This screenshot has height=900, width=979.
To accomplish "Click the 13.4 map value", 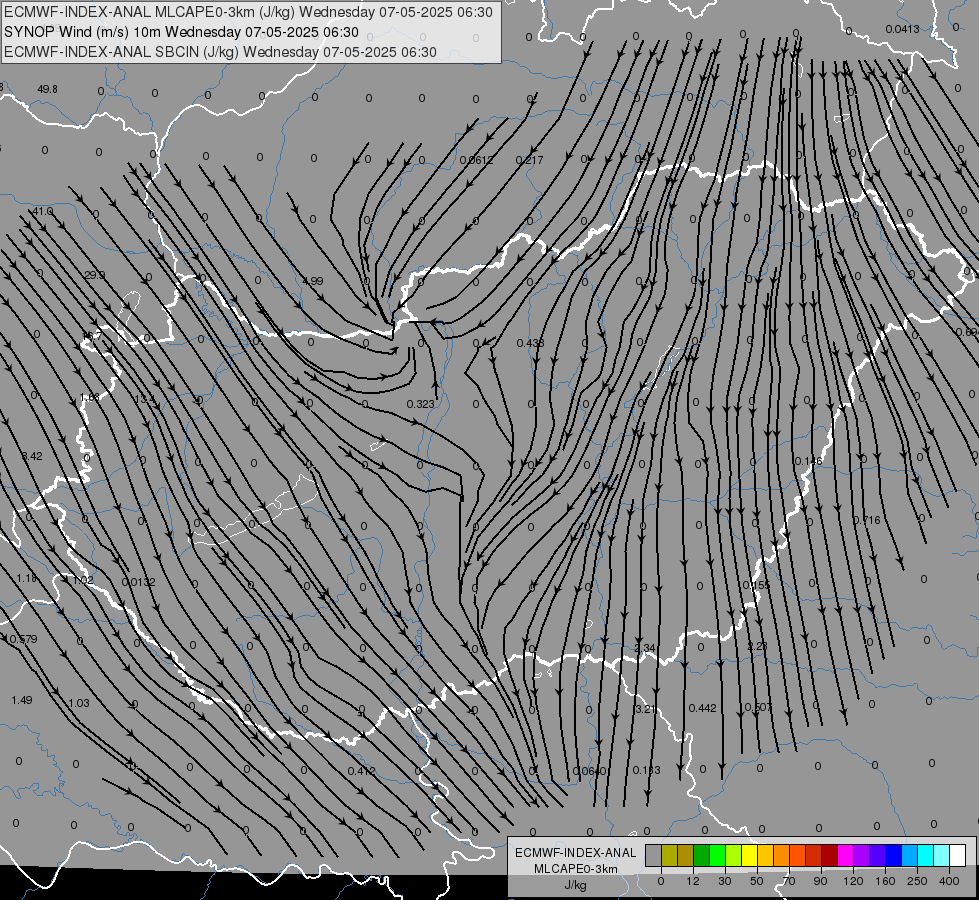I will click(x=145, y=399).
